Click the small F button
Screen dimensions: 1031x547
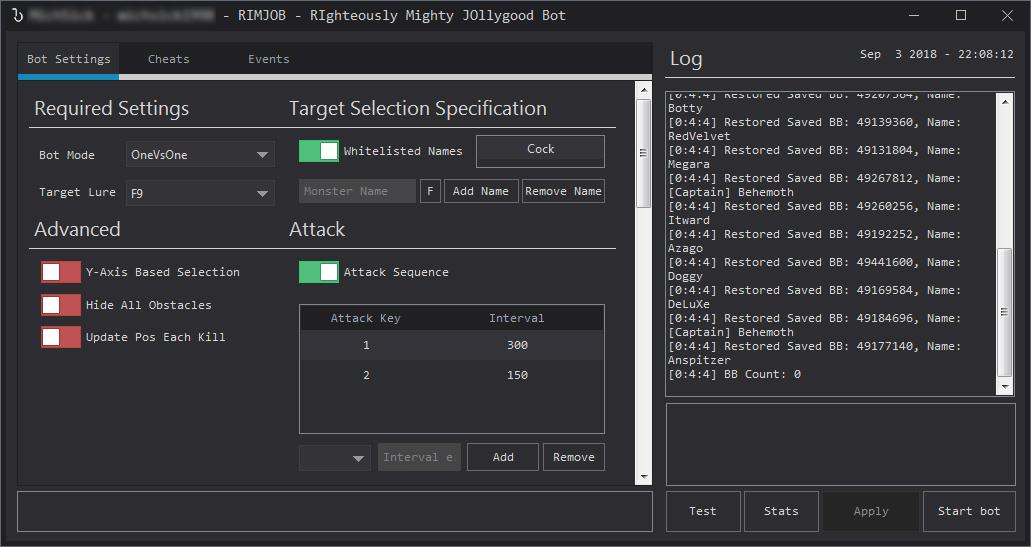pos(430,191)
